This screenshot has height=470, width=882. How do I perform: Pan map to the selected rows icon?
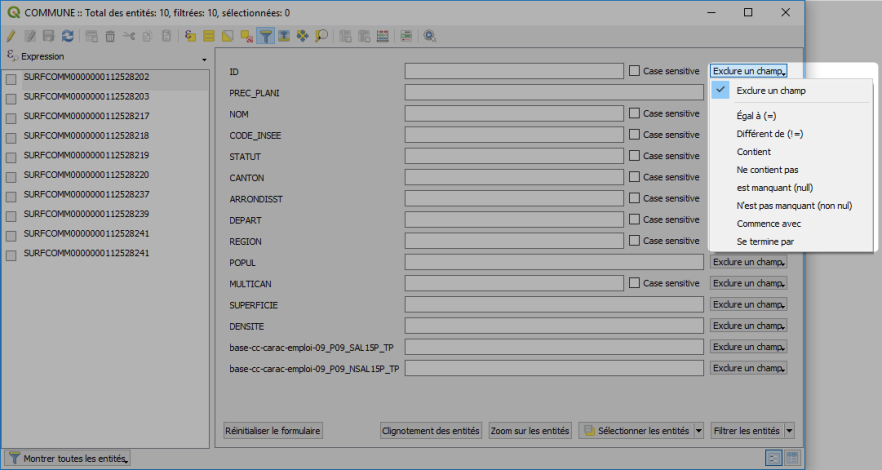coord(303,37)
